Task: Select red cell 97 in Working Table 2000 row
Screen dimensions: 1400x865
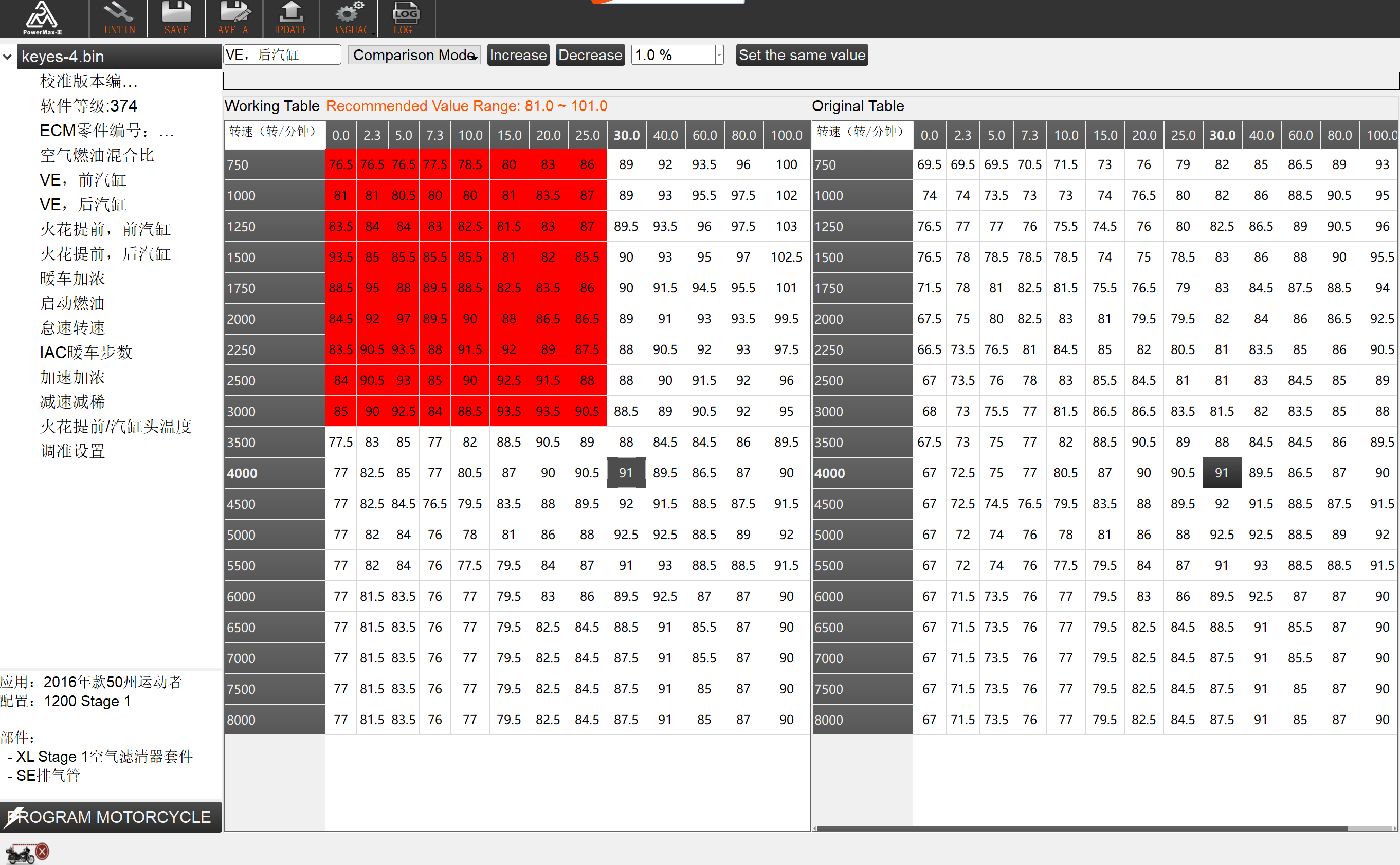Action: tap(404, 319)
